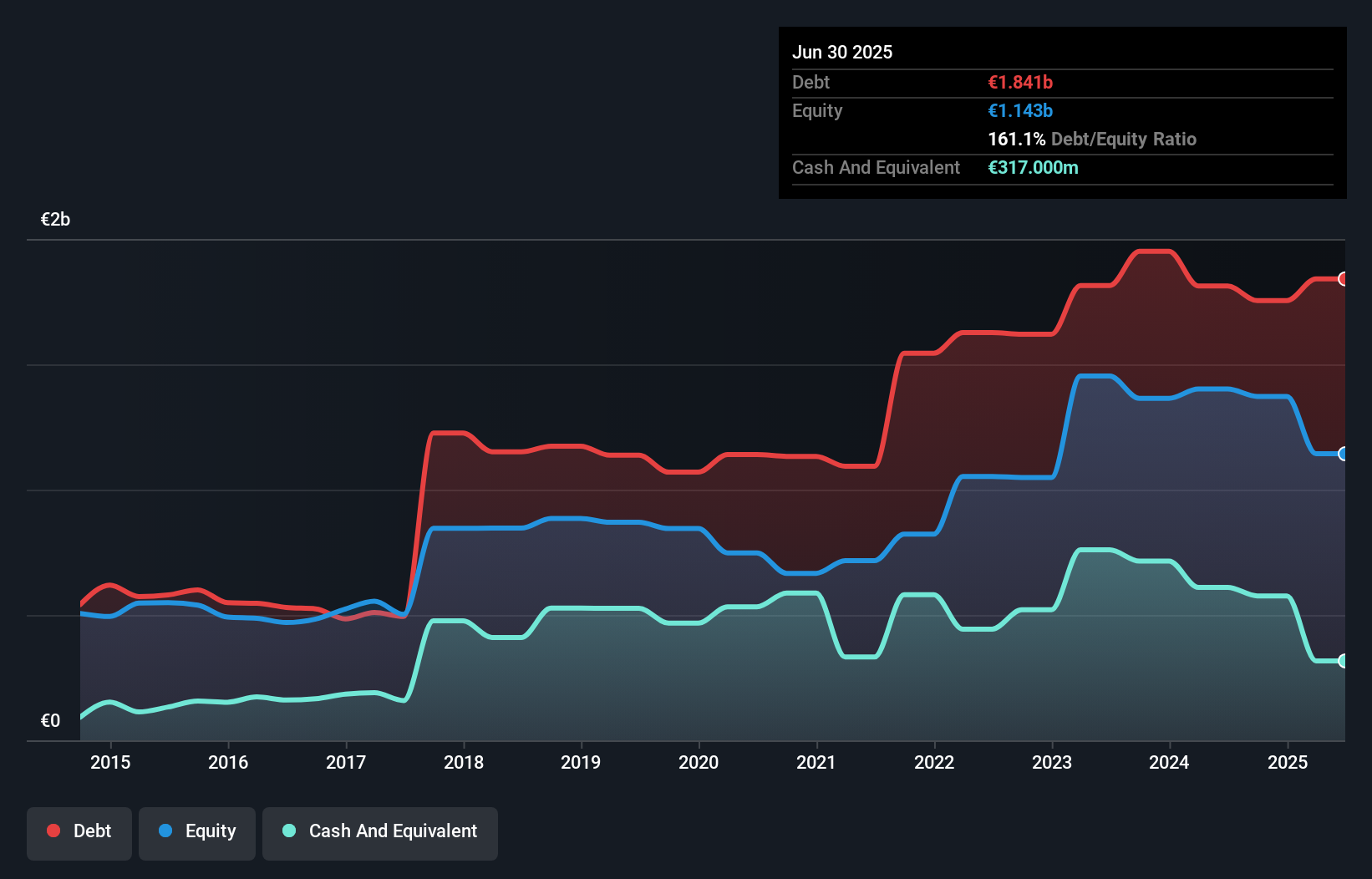Expand the Debt/Equity Ratio row
Image resolution: width=1372 pixels, height=879 pixels.
1092,139
